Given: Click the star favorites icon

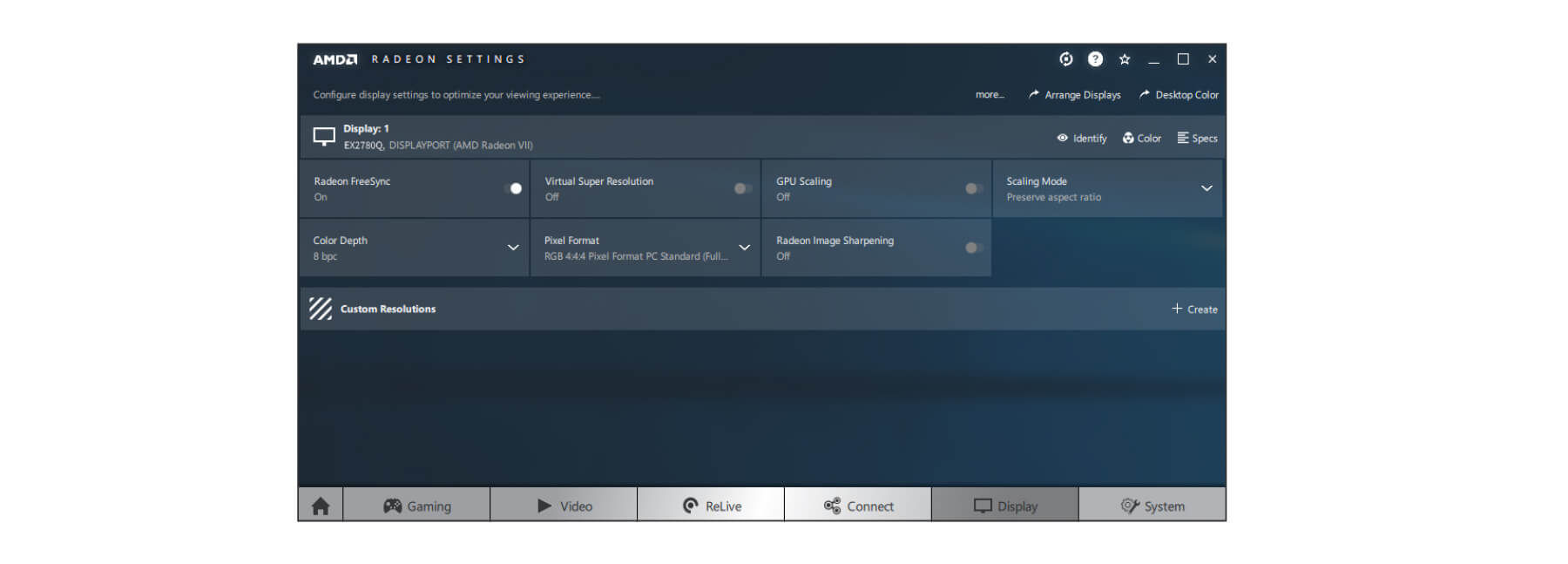Looking at the screenshot, I should click(1125, 59).
